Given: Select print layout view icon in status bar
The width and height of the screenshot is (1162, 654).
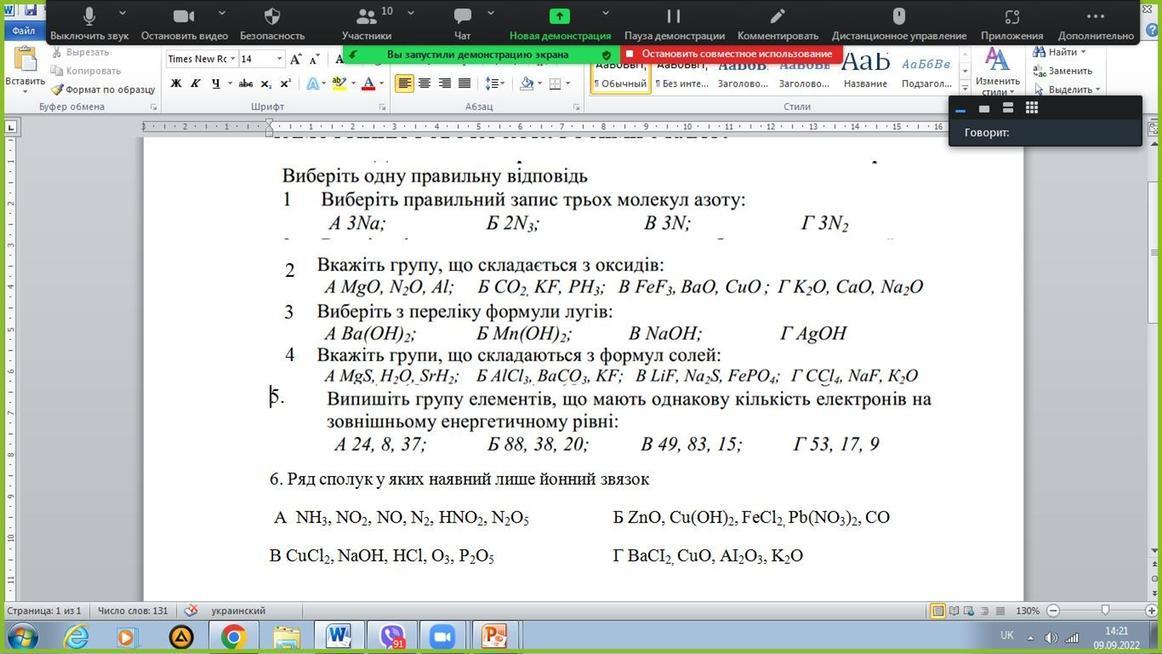Looking at the screenshot, I should [938, 611].
